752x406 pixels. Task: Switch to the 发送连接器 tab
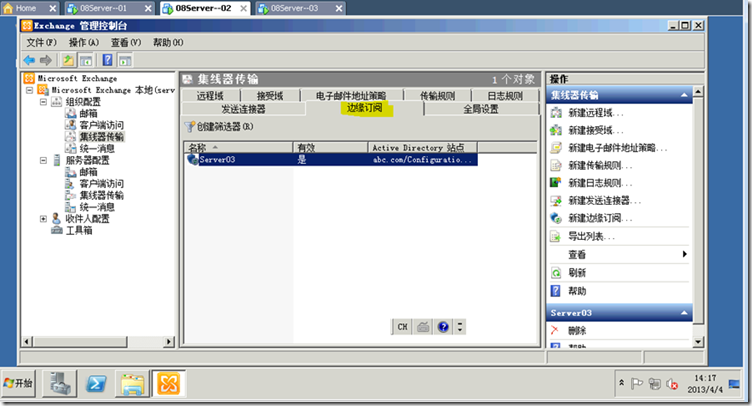[x=244, y=109]
